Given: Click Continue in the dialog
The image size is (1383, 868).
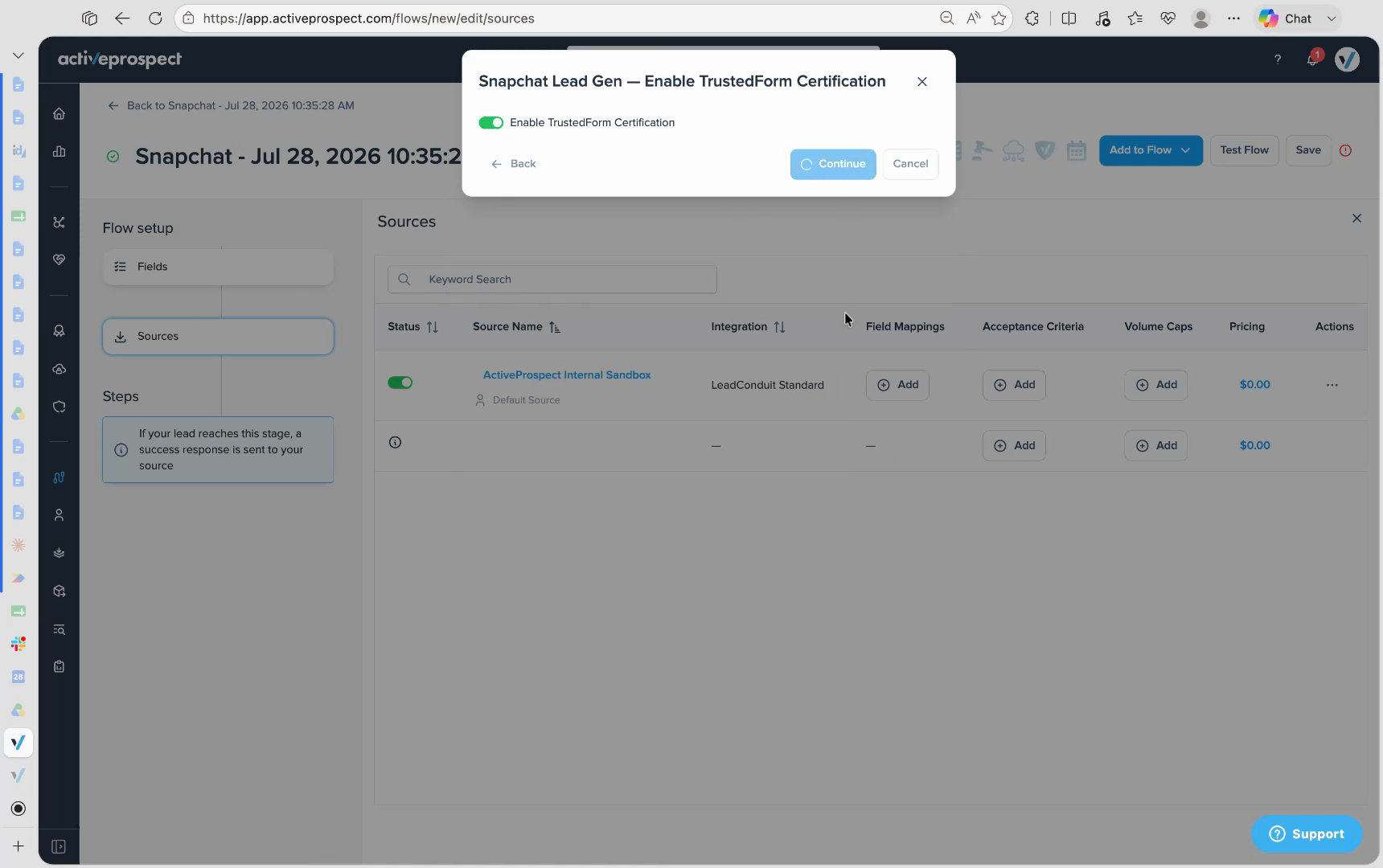Looking at the screenshot, I should [x=833, y=164].
